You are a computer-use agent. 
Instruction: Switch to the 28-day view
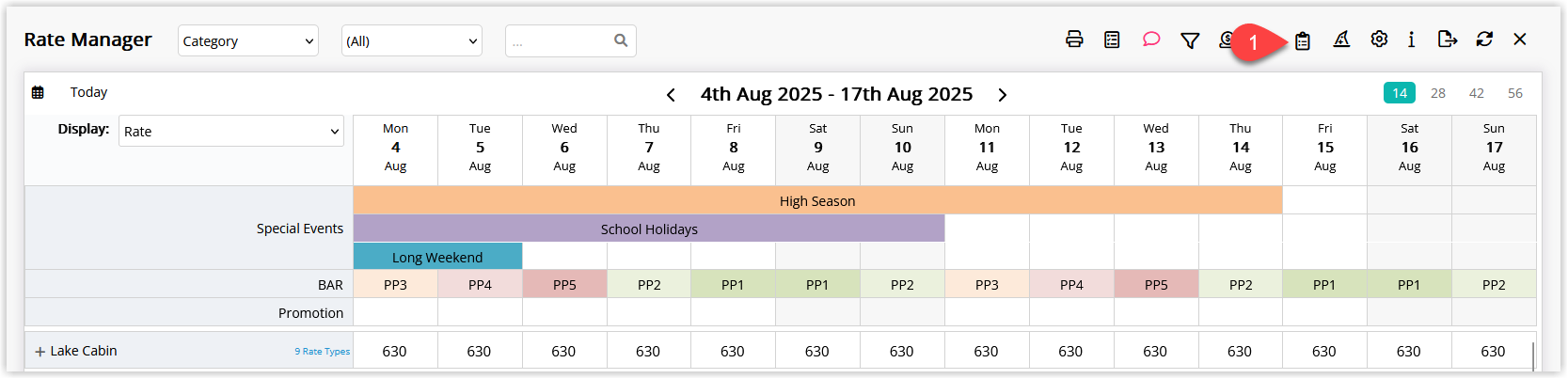click(1438, 93)
